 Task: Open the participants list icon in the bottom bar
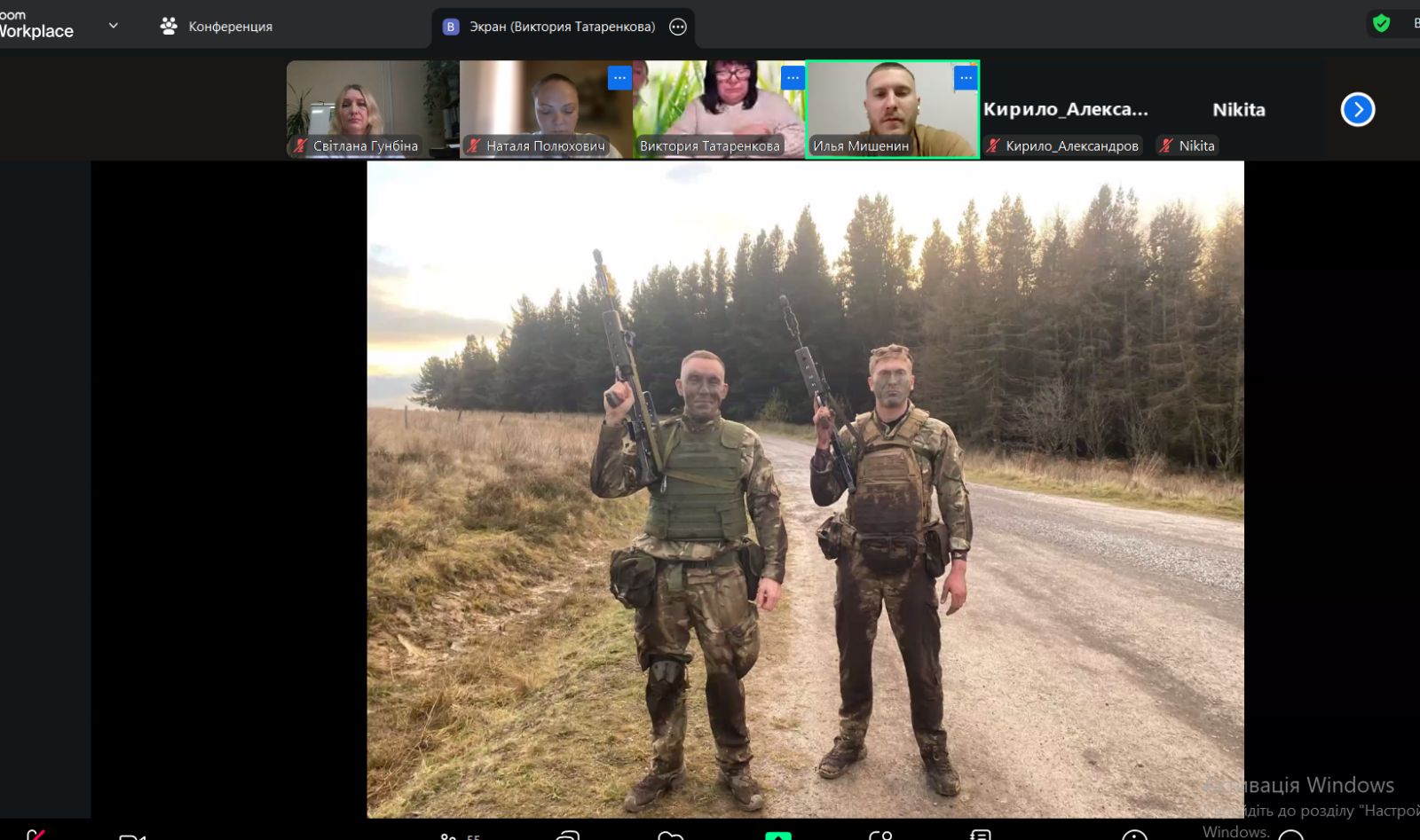pyautogui.click(x=449, y=836)
